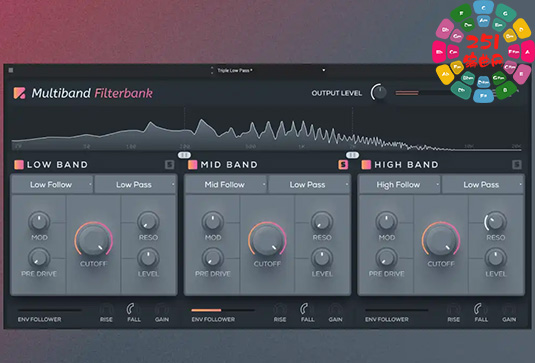Open the High Band Low Pass filter type dropdown
The width and height of the screenshot is (535, 363).
click(x=482, y=185)
